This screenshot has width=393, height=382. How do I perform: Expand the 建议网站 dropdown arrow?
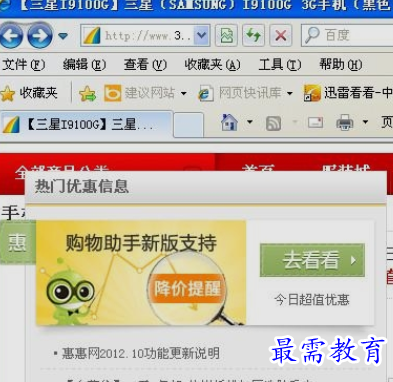point(184,94)
